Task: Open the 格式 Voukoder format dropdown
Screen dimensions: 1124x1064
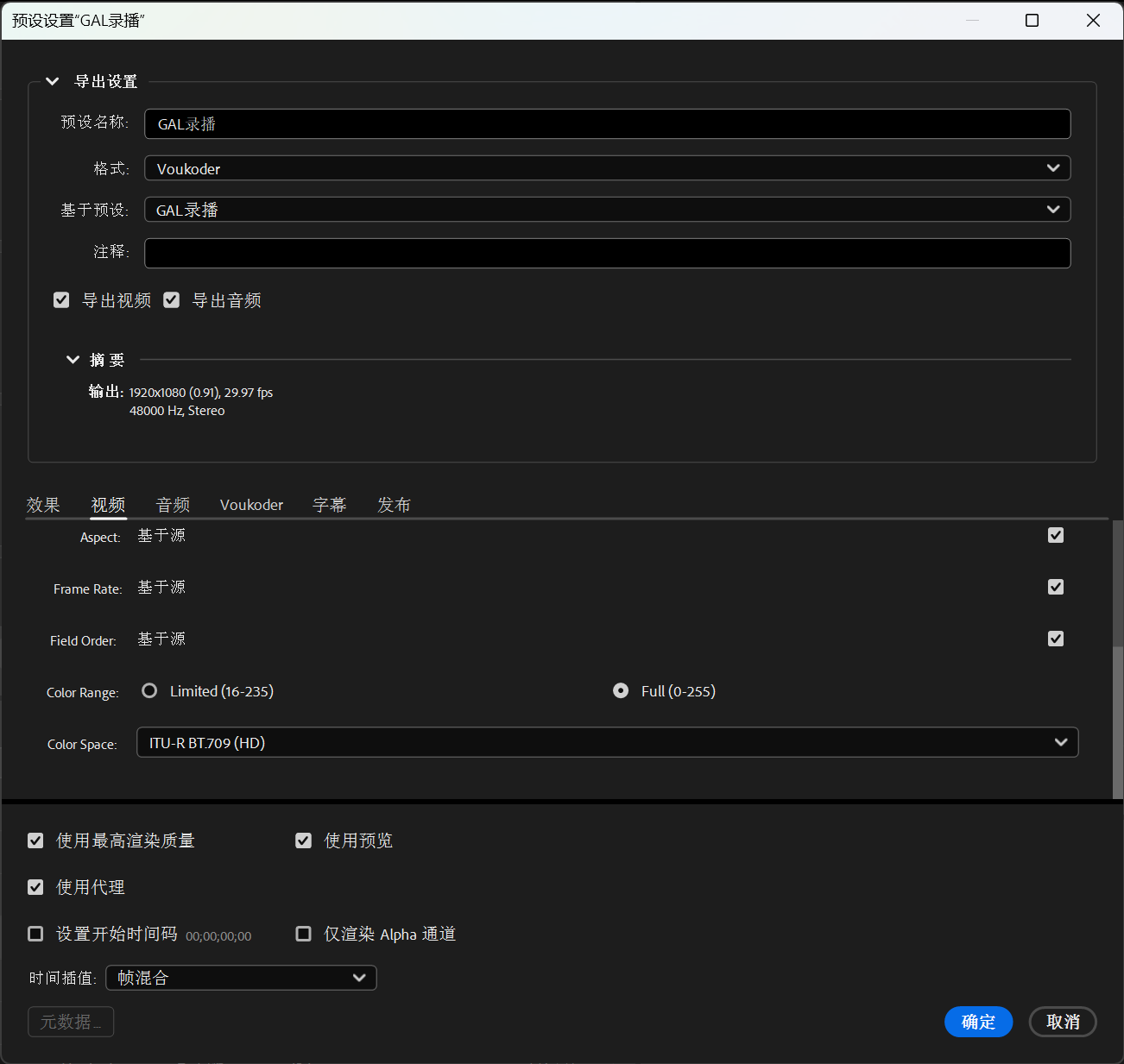Action: (607, 168)
